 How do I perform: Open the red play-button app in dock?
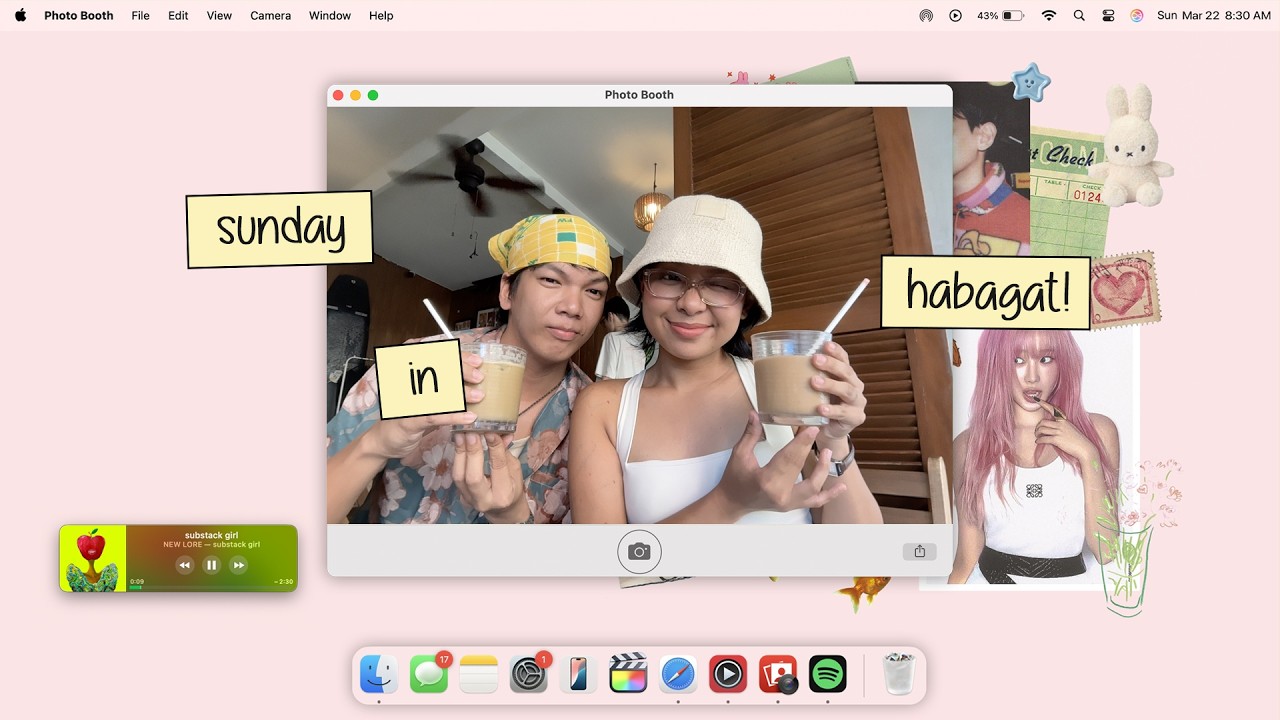728,674
